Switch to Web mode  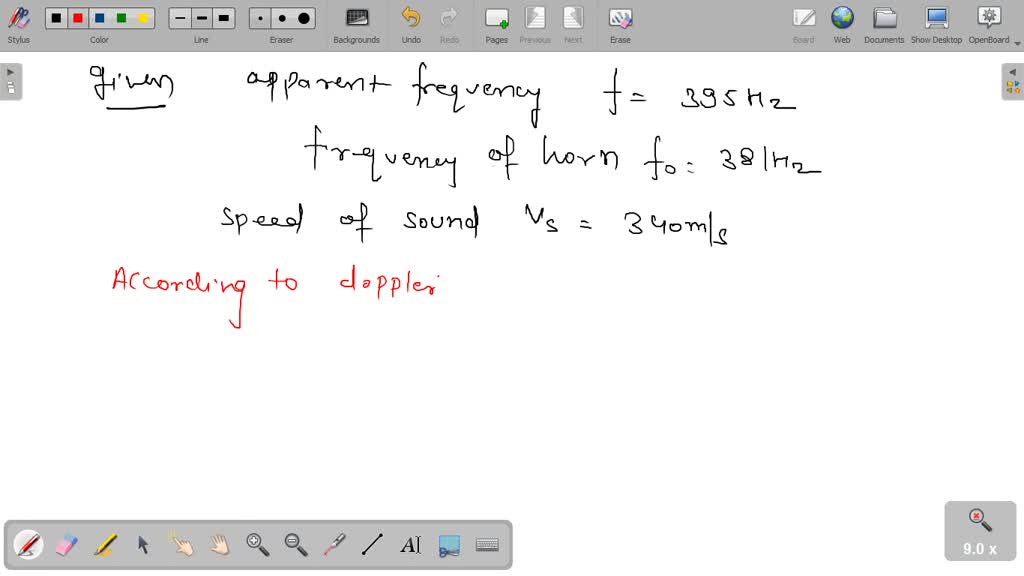[842, 25]
